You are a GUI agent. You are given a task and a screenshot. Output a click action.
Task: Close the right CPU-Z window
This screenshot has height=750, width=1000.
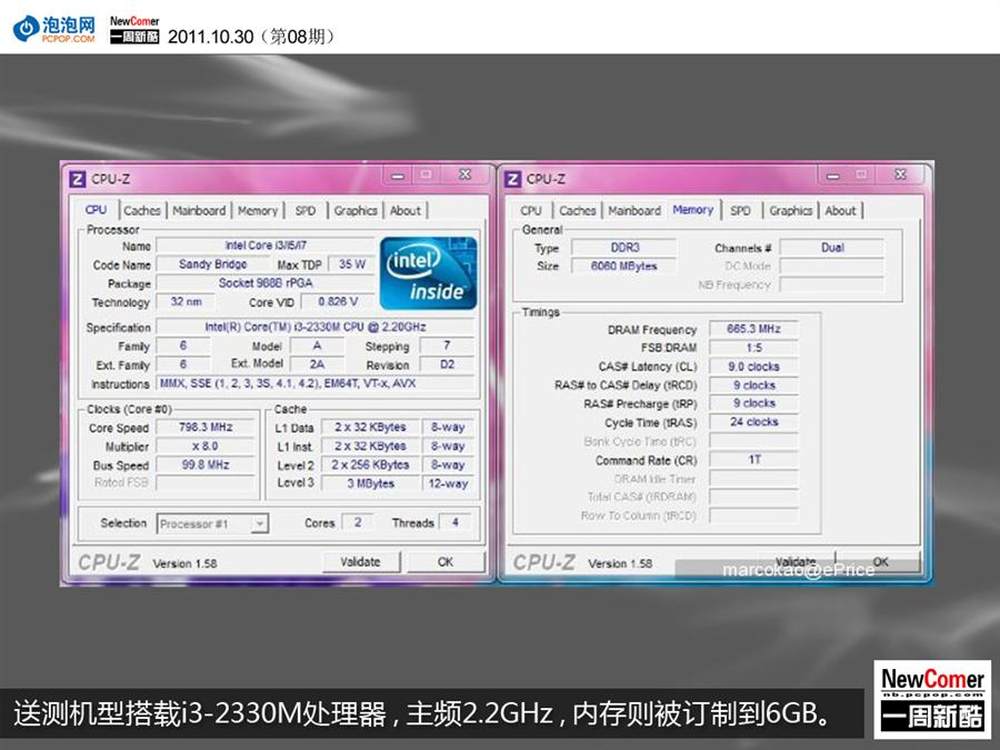901,175
